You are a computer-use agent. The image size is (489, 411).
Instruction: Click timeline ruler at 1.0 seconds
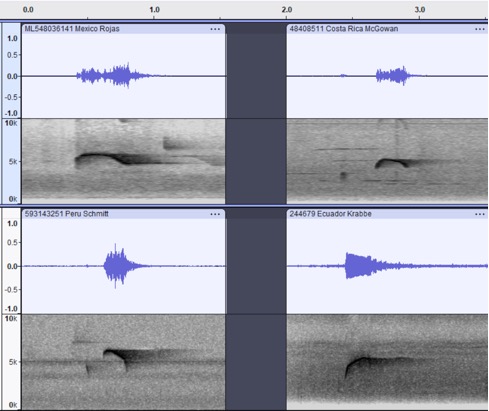point(154,10)
